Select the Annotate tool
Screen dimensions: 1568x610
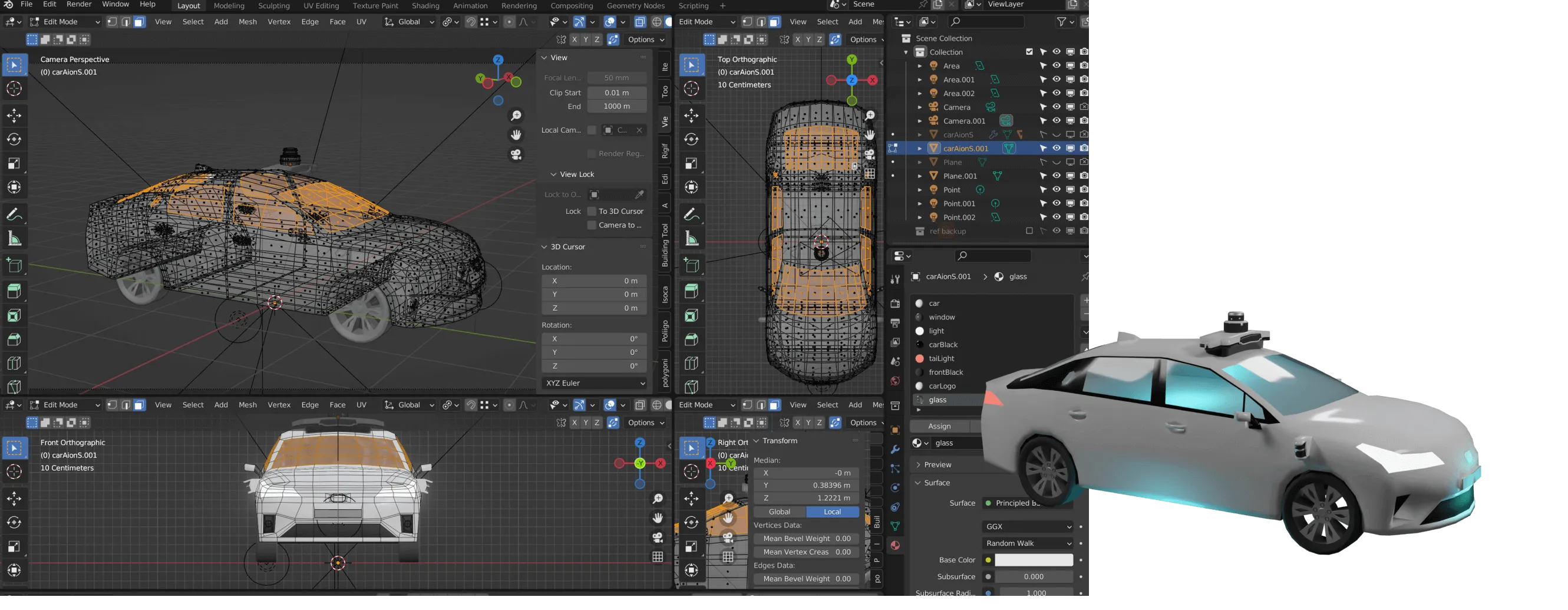15,214
